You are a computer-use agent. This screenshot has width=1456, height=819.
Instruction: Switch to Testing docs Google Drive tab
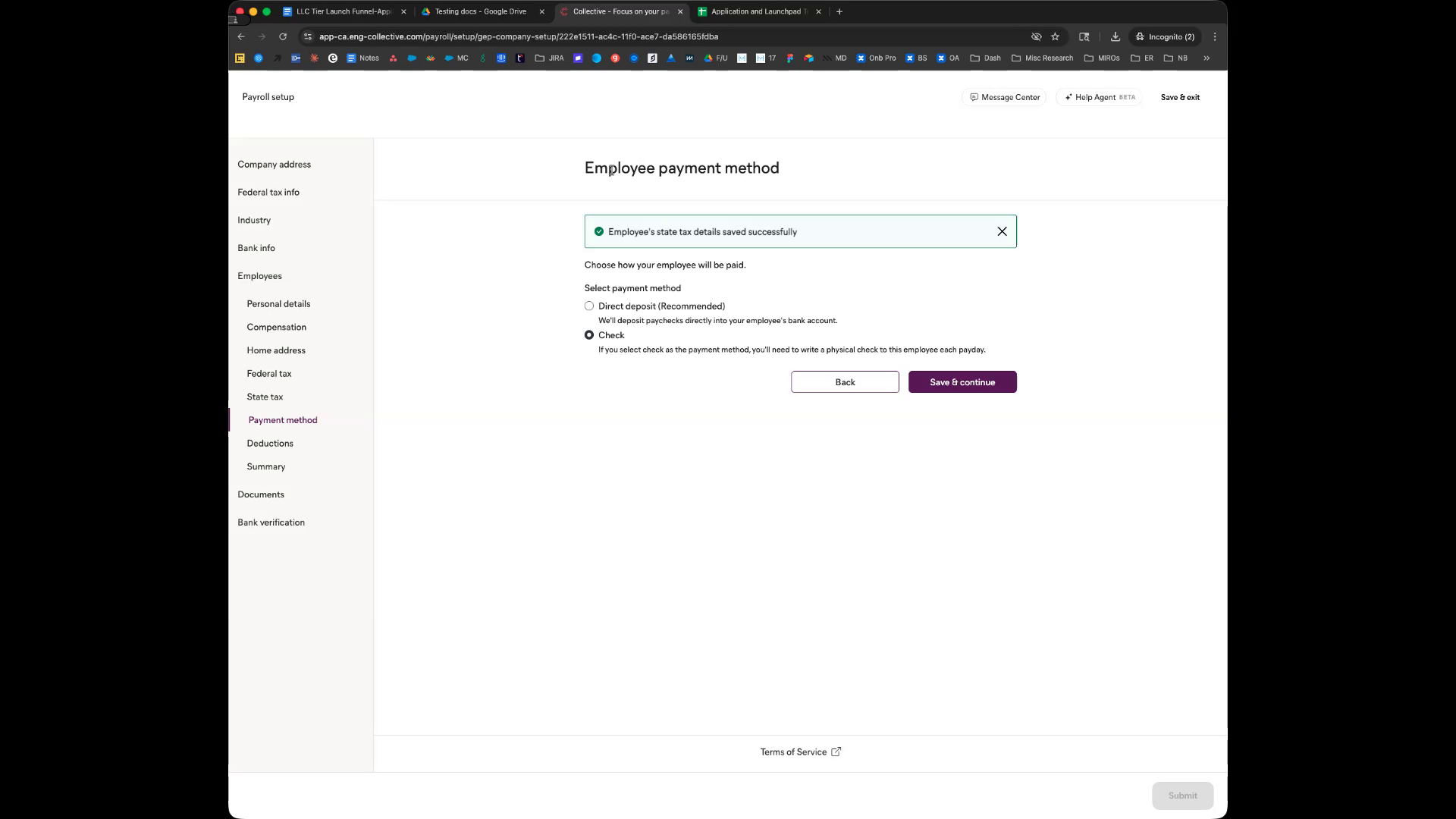point(480,11)
